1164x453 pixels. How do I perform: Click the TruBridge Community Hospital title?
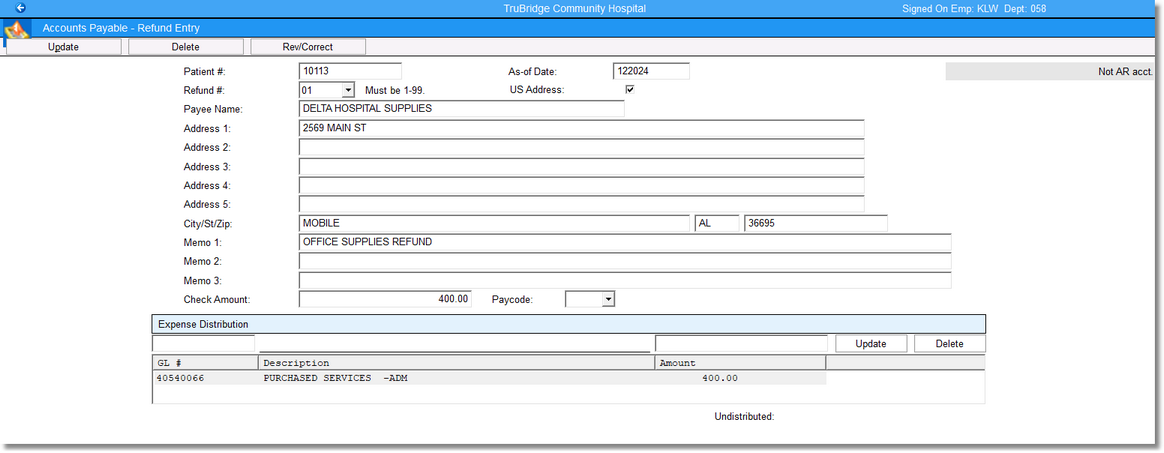[575, 8]
